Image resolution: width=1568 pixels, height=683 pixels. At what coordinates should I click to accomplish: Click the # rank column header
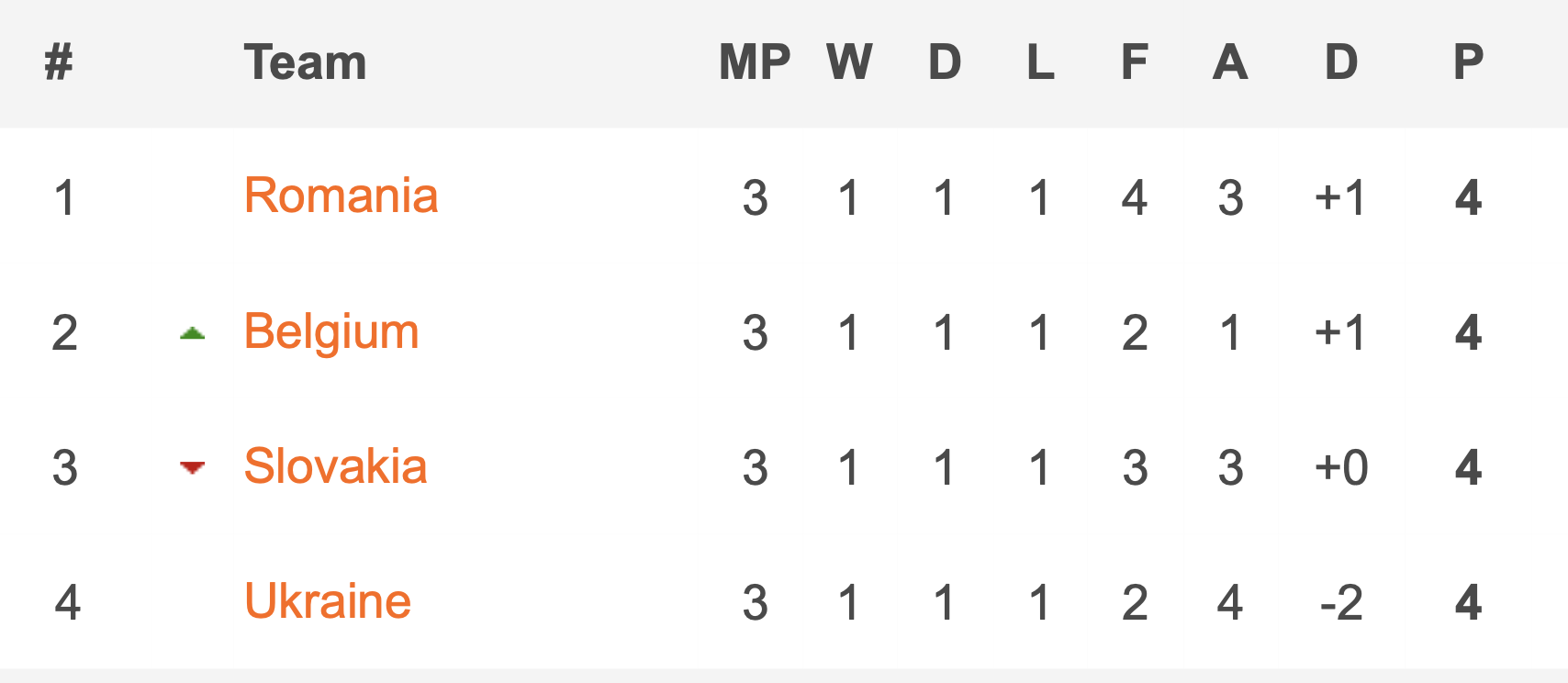point(59,62)
